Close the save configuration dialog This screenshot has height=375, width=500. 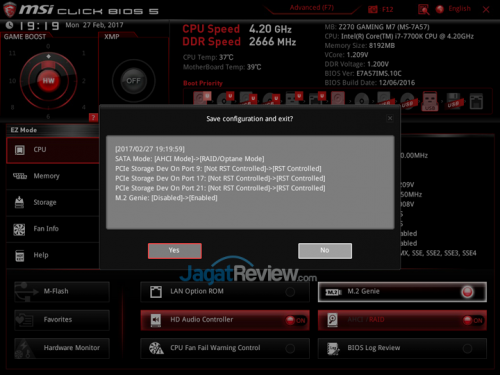click(x=390, y=118)
